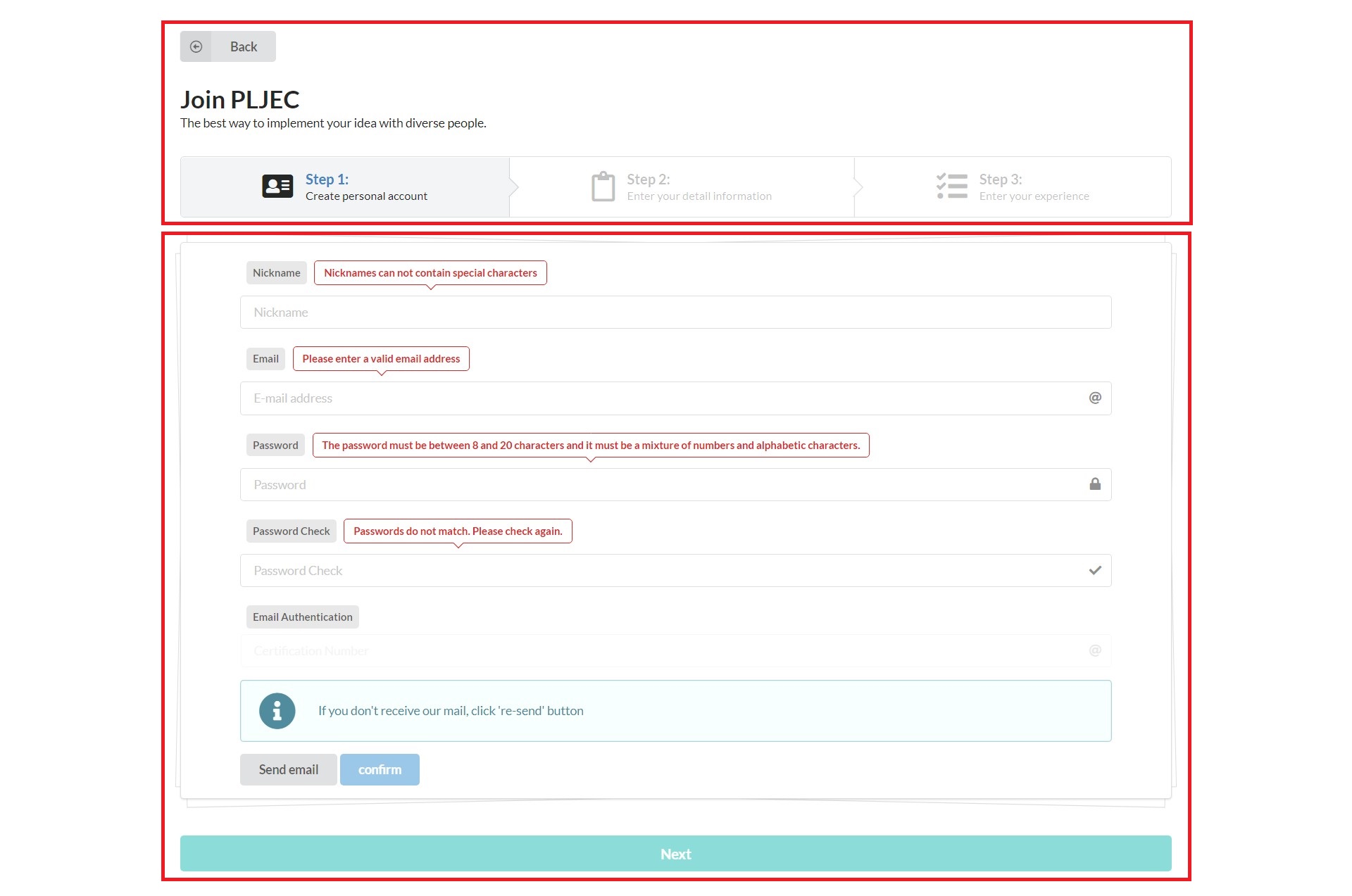
Task: Go to Step 3 Enter your experience
Action: 1033,187
